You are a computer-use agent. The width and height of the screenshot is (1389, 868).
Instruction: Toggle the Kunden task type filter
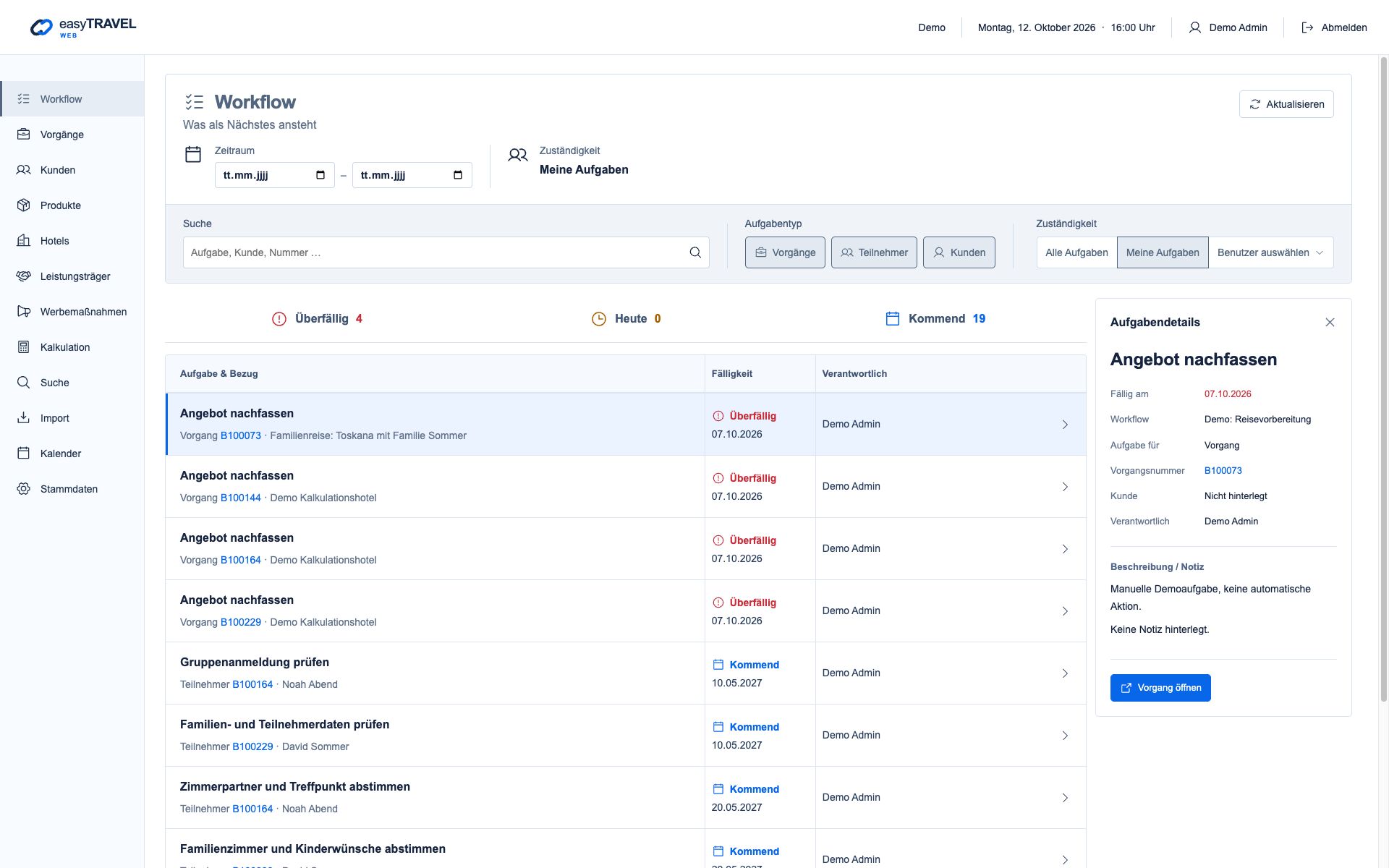[x=959, y=252]
